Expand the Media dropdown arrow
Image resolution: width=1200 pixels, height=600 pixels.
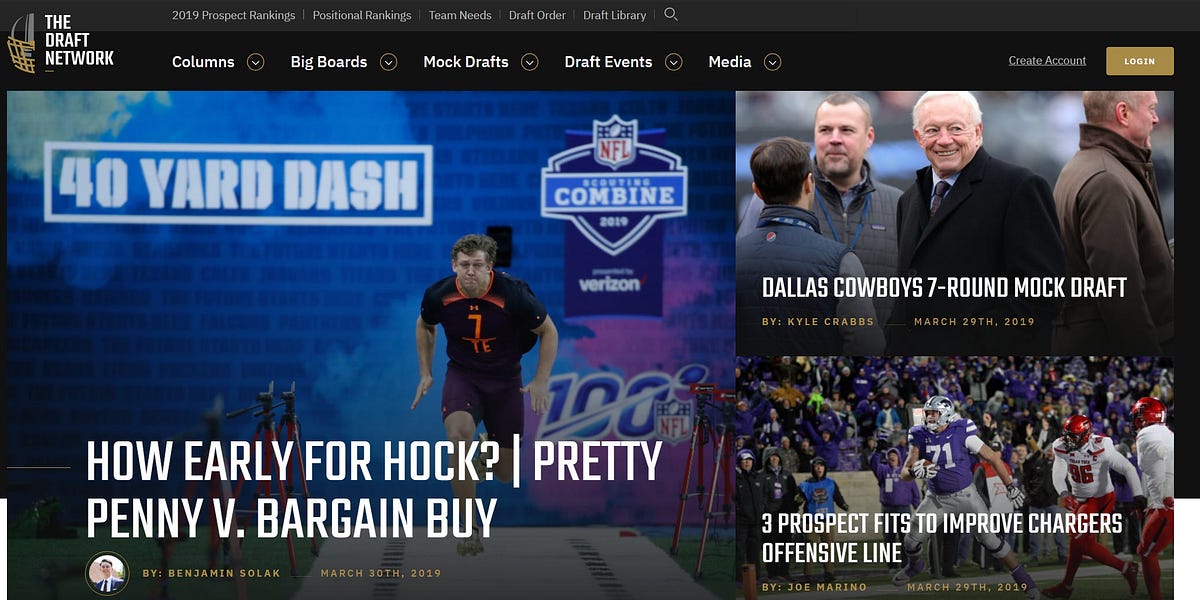coord(772,62)
